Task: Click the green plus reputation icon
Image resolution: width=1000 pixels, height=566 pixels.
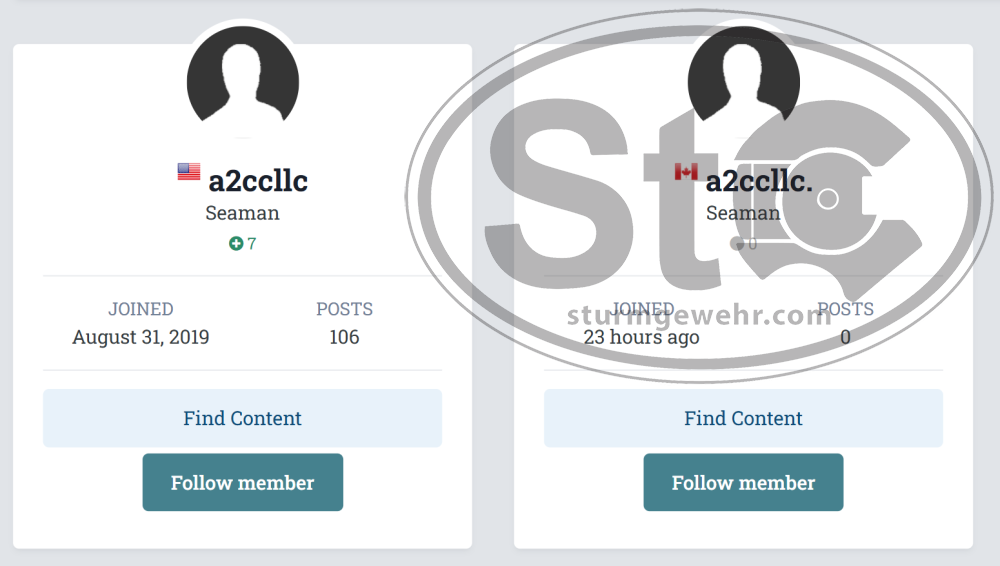Action: (236, 243)
